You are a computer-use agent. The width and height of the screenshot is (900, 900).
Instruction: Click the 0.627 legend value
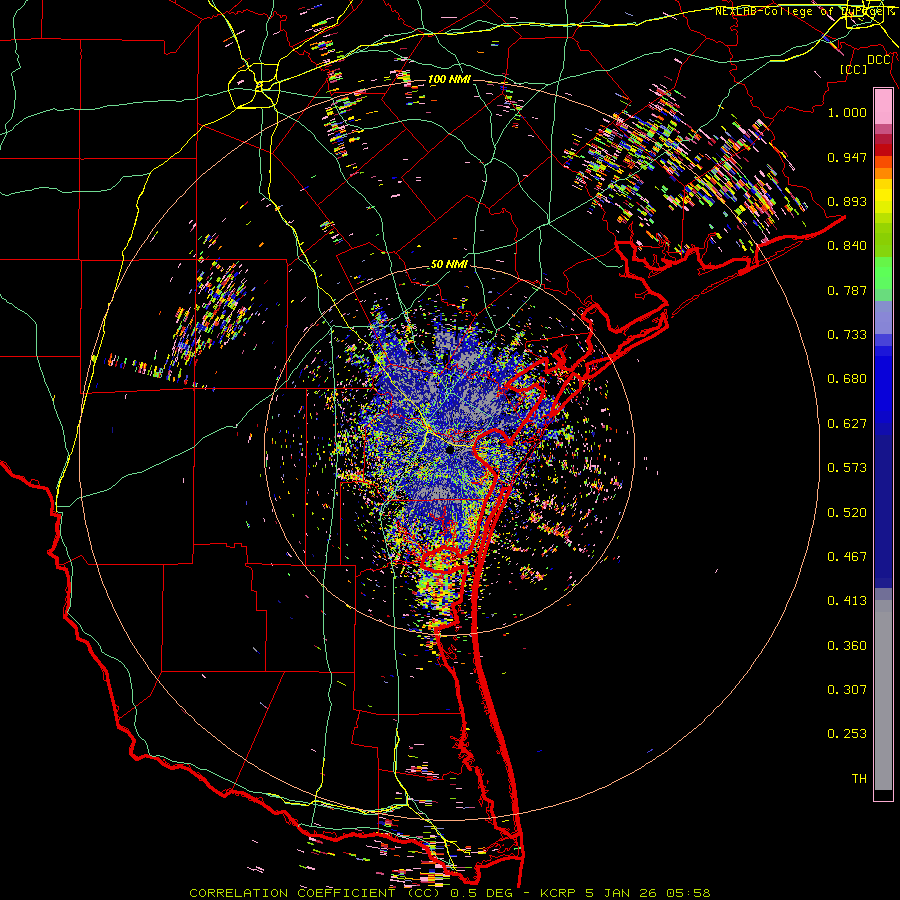847,424
